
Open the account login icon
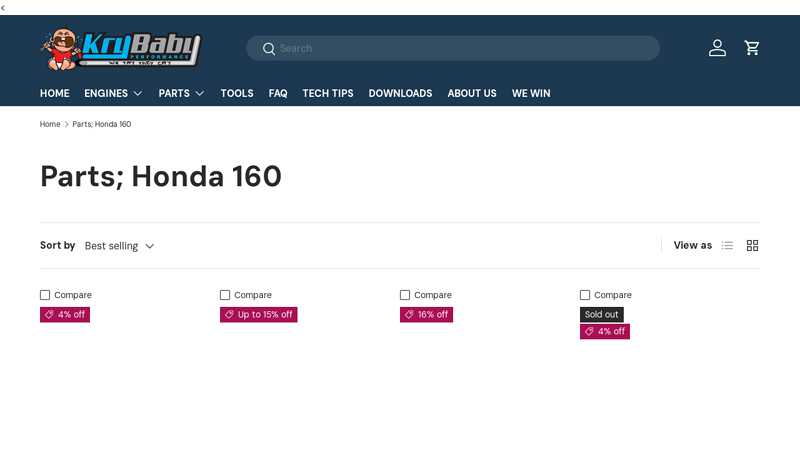717,48
